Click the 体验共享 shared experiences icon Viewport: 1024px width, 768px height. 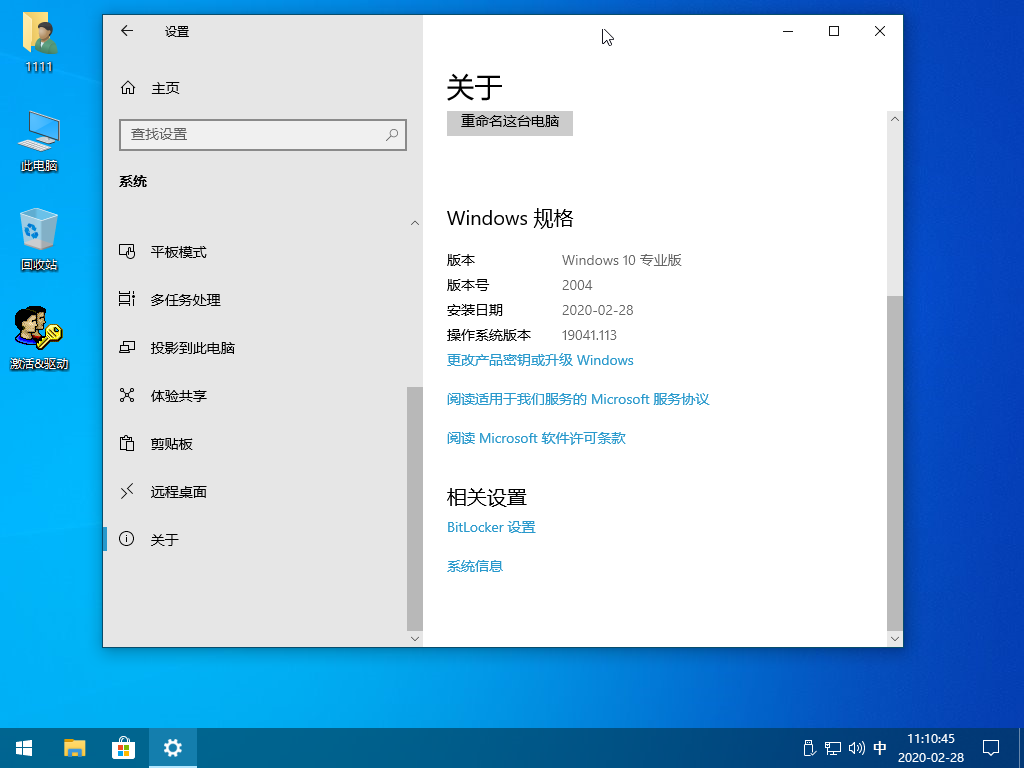pos(128,395)
